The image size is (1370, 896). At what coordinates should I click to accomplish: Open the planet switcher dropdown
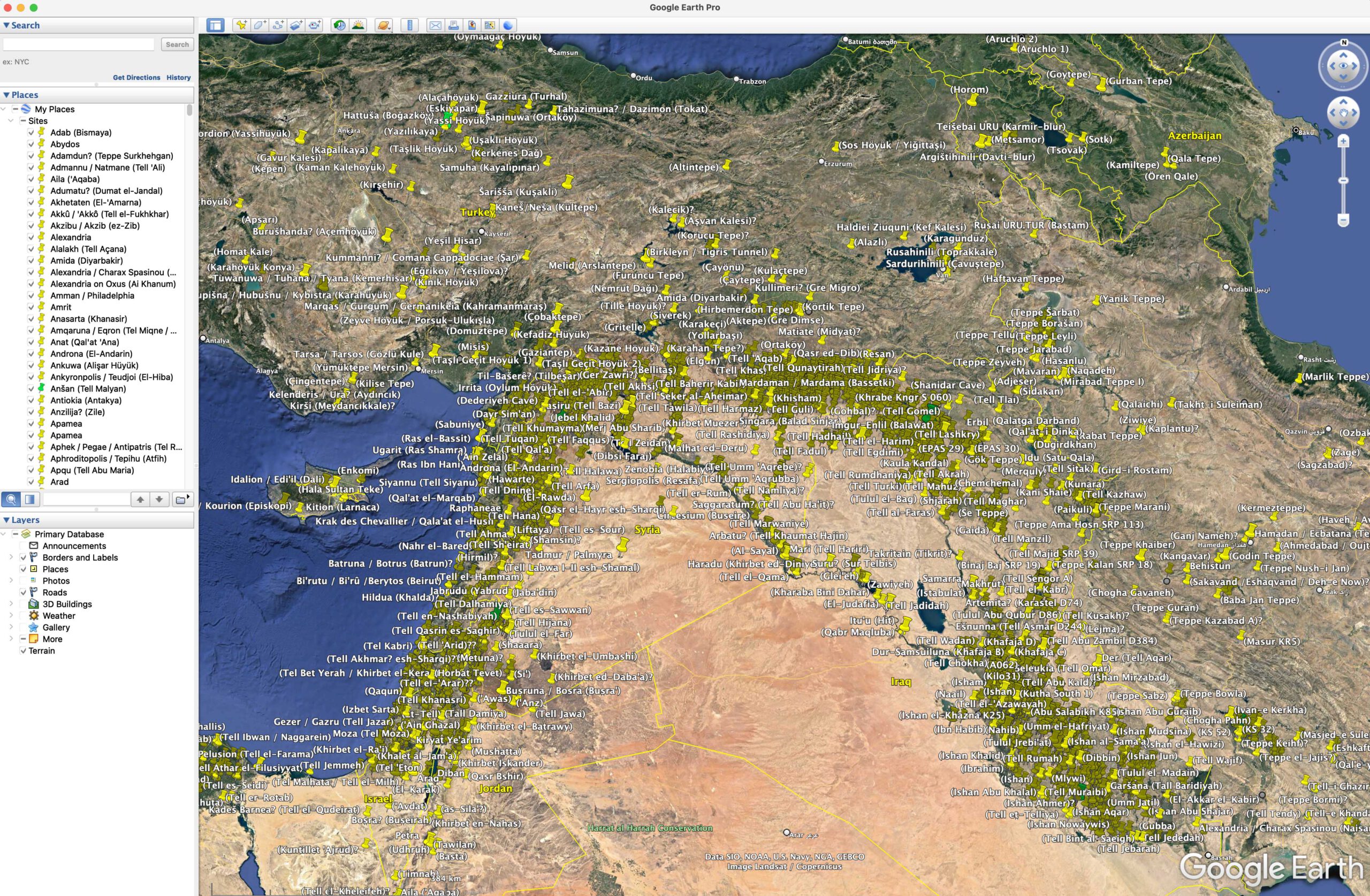click(384, 25)
